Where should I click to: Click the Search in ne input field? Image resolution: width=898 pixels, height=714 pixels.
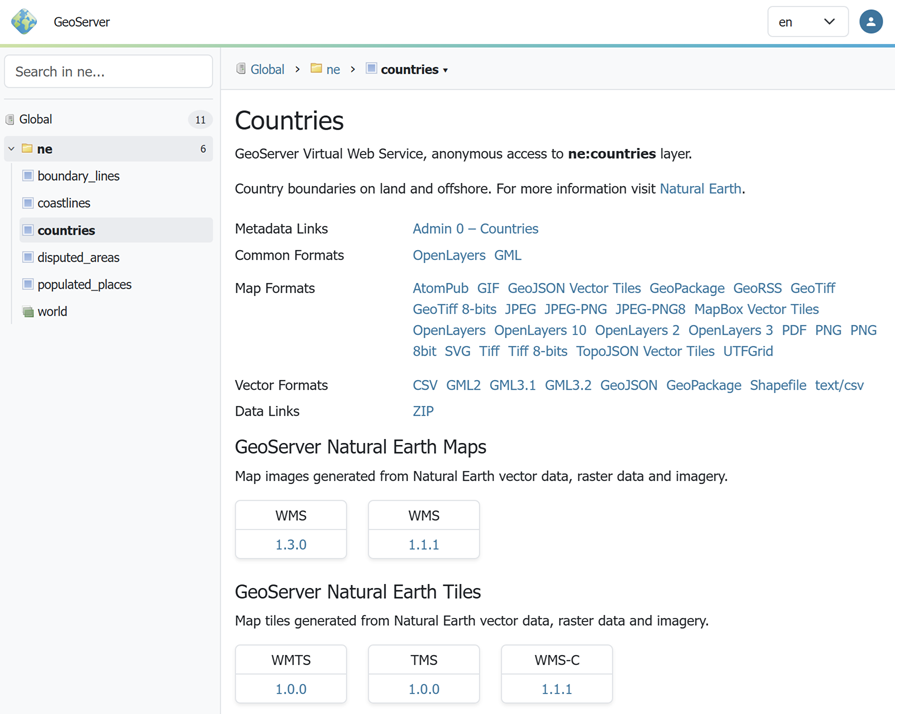coord(108,72)
